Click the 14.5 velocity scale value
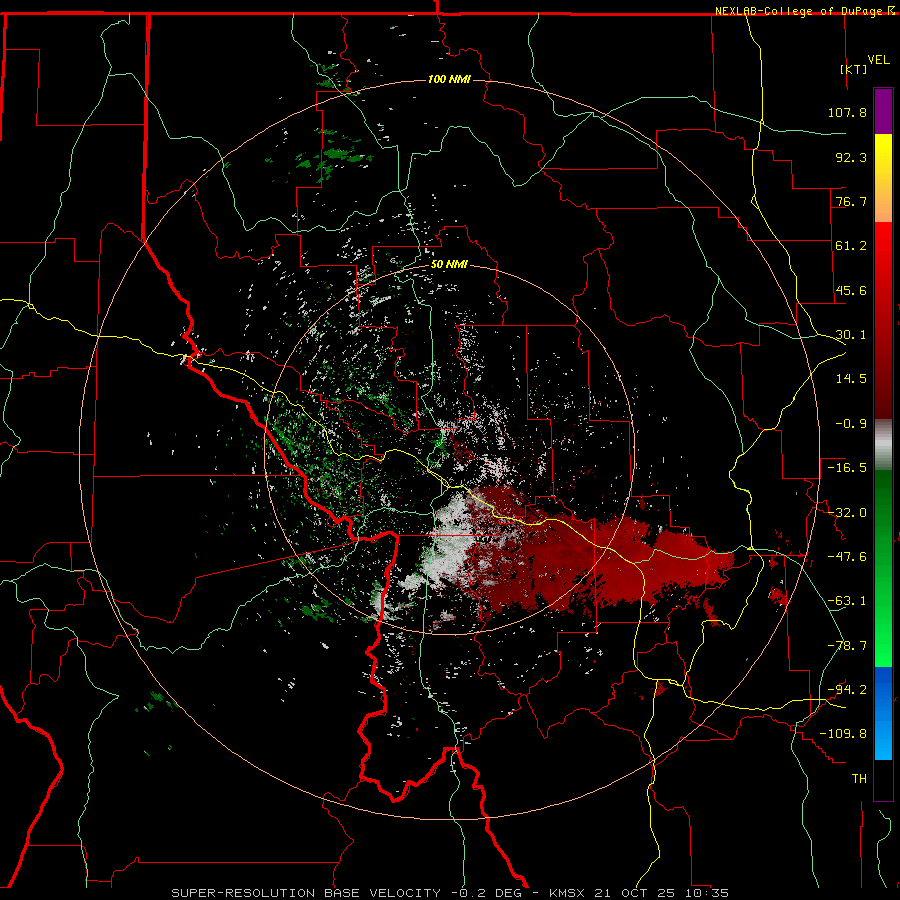900x900 pixels. pos(851,379)
